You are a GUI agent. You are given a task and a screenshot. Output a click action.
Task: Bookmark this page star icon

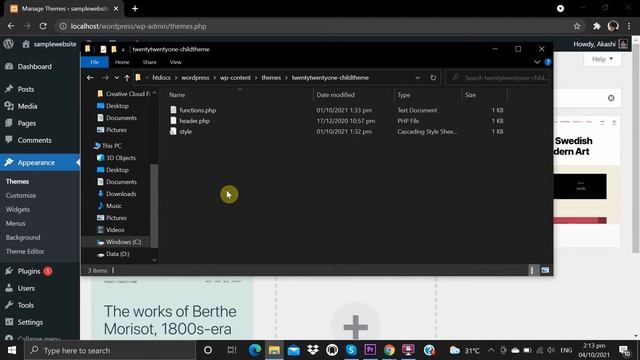pos(577,26)
